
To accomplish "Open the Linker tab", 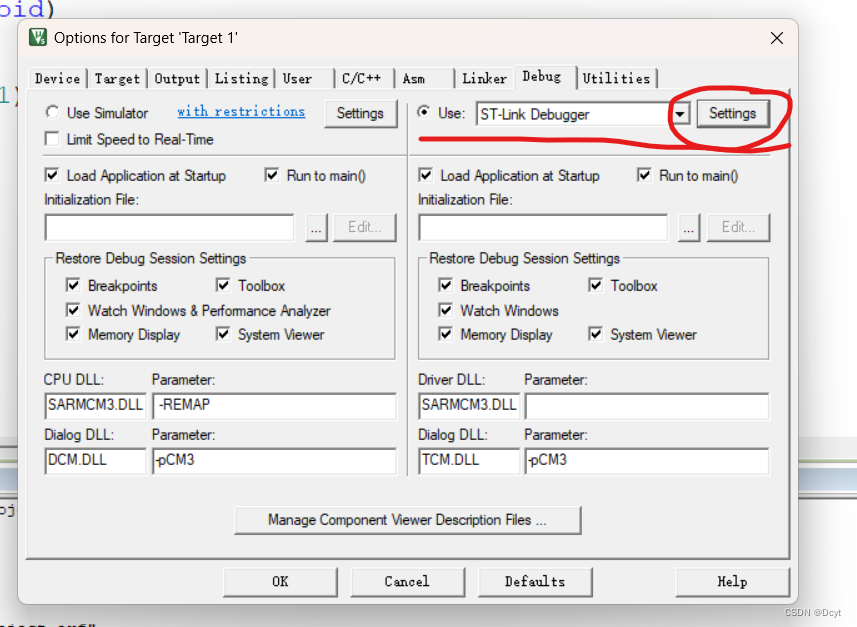I will 484,79.
